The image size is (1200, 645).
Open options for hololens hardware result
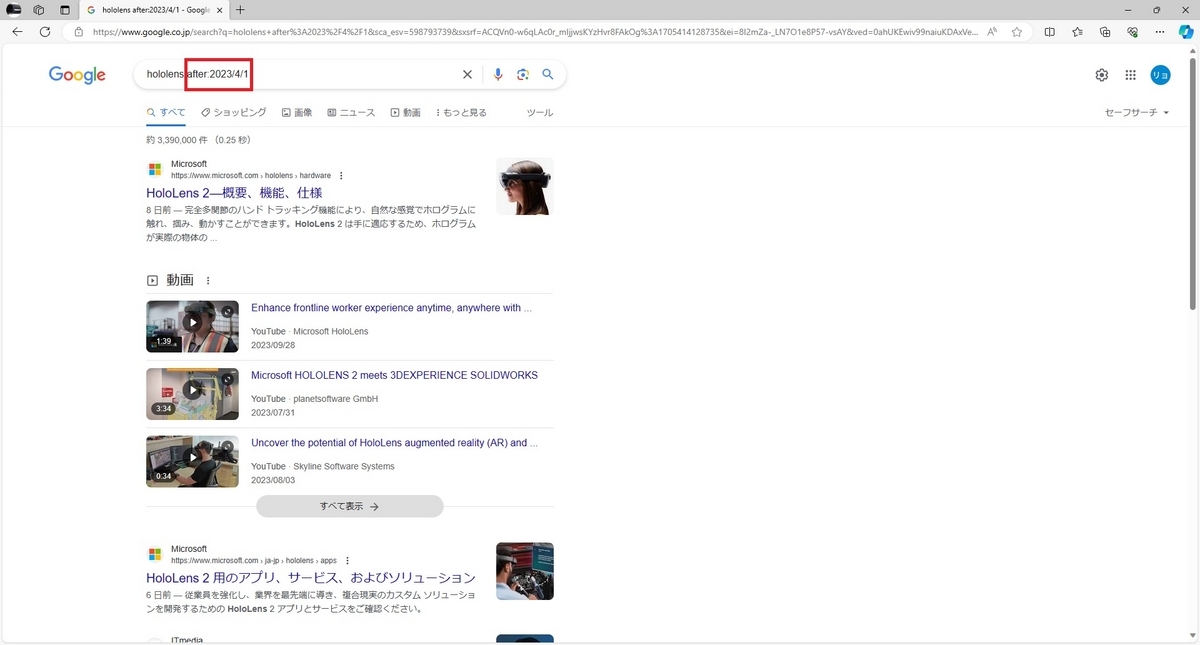(341, 176)
